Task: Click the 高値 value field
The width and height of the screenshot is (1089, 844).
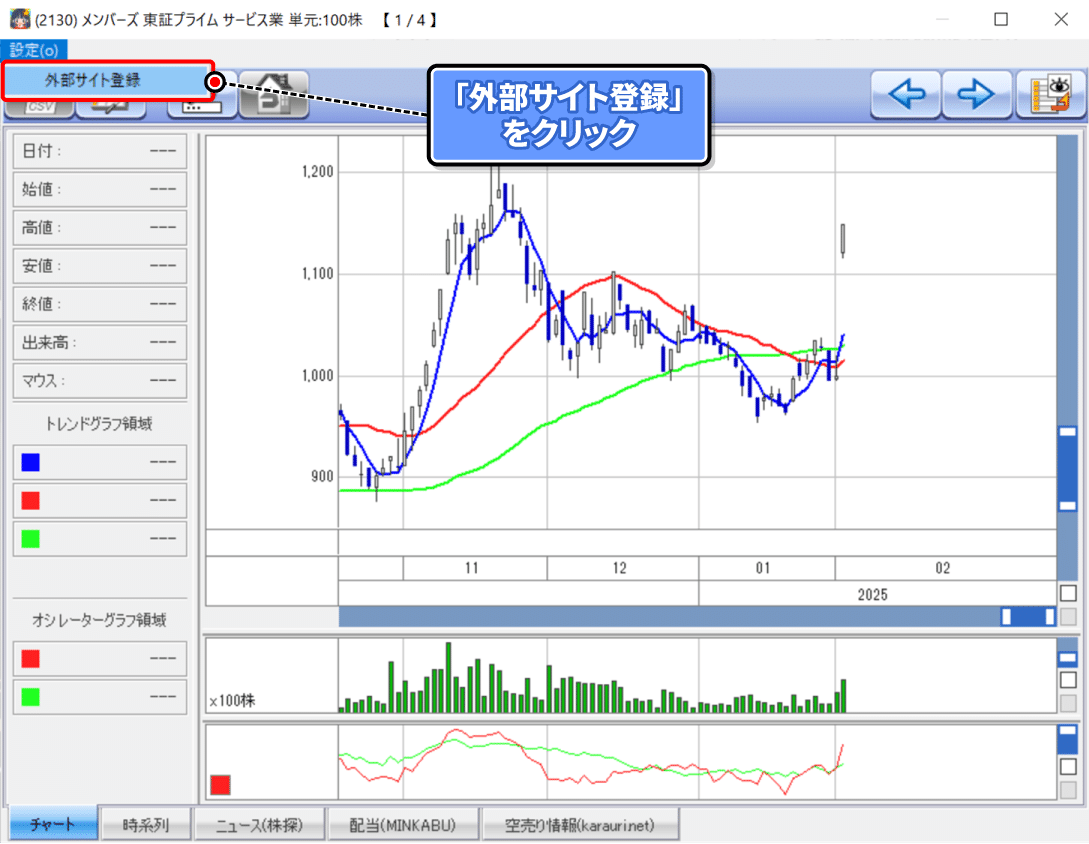Action: point(100,228)
